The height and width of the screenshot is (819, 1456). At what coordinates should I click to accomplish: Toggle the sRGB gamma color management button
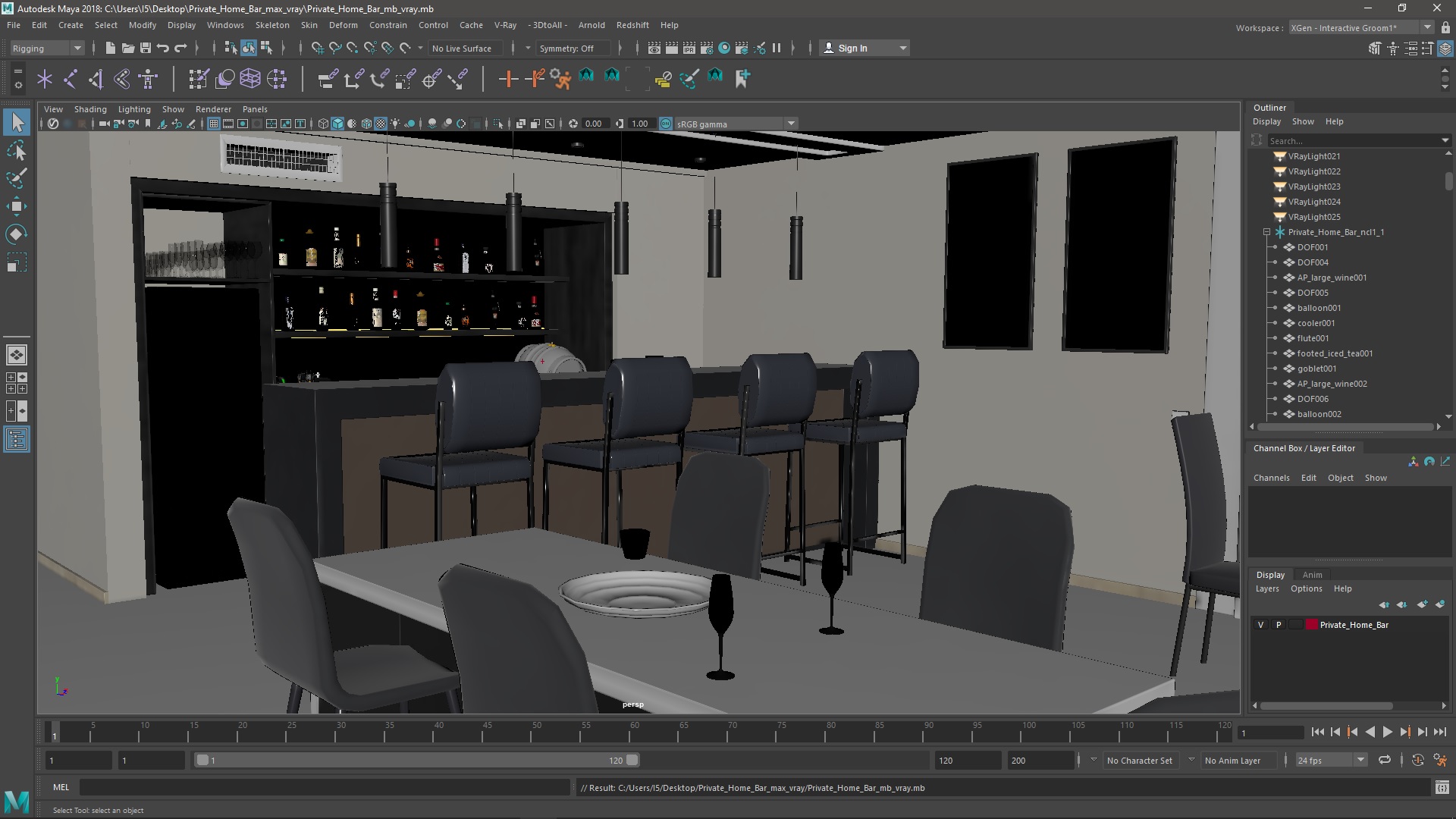pyautogui.click(x=666, y=124)
